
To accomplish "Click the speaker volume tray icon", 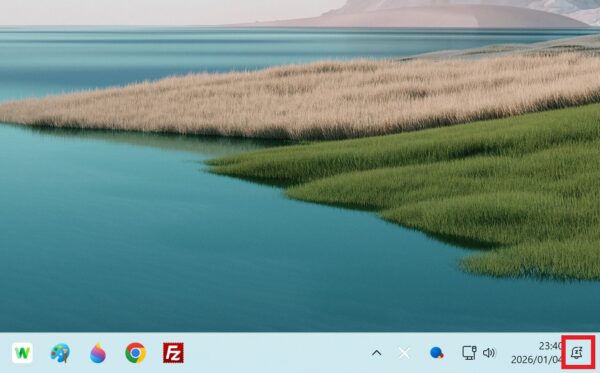I will point(489,353).
